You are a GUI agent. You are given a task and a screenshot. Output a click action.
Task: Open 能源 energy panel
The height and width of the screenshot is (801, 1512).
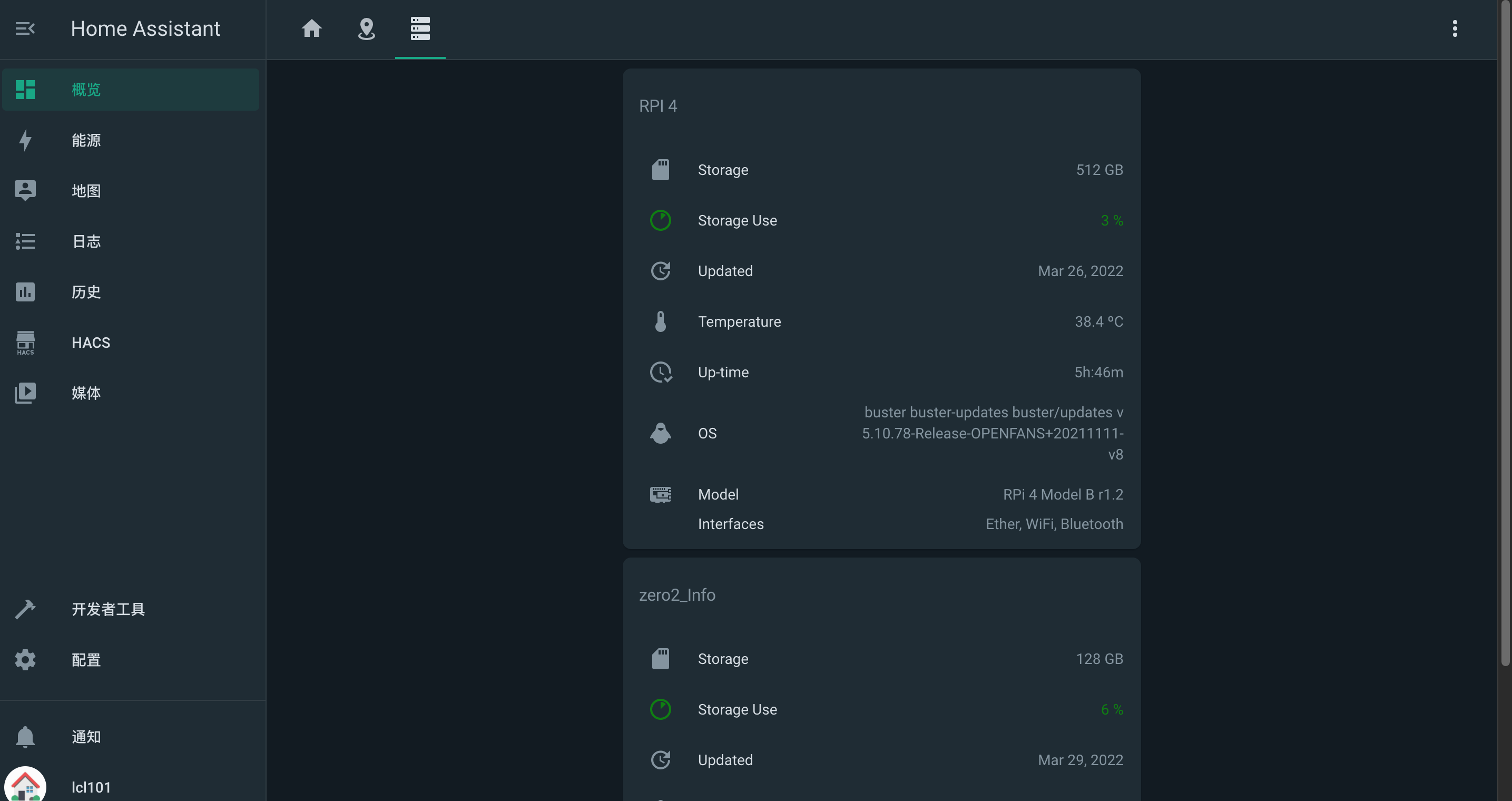[130, 140]
